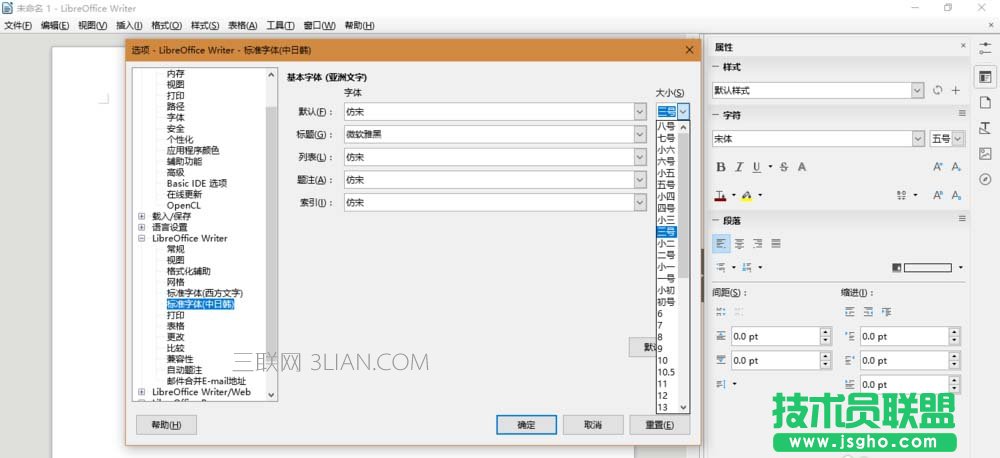Toggle text Shadow in the sidebar
The width and height of the screenshot is (1000, 458).
tap(802, 167)
